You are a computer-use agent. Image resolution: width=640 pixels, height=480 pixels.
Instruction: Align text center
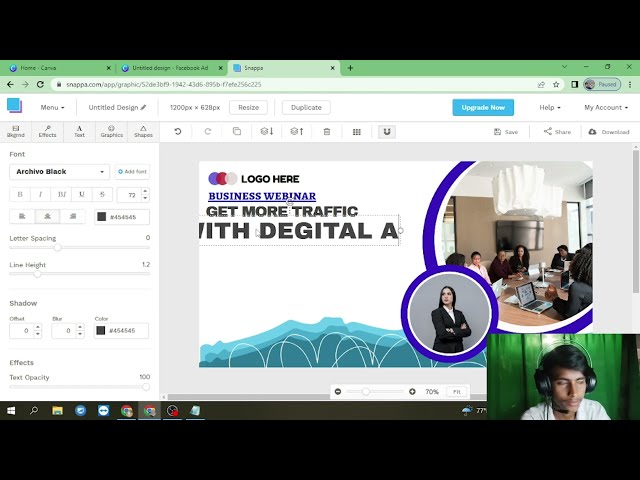point(47,216)
